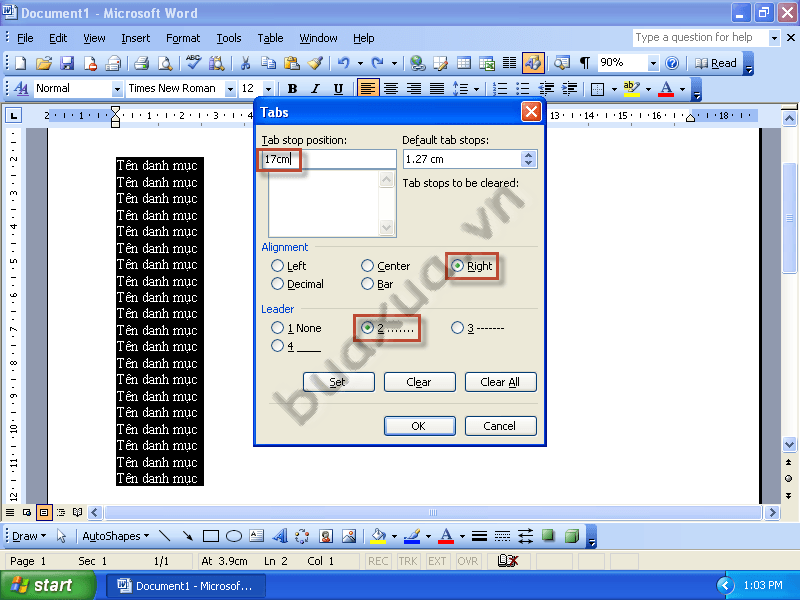Open the AutoShapes menu
Image resolution: width=800 pixels, height=600 pixels.
tap(116, 536)
